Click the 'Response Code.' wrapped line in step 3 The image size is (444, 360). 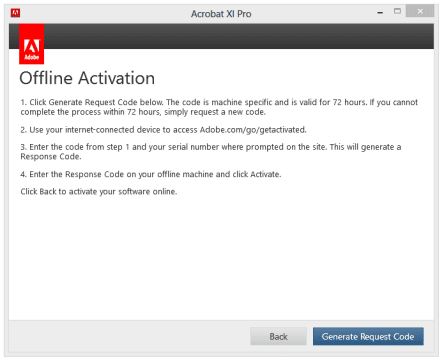(51, 157)
